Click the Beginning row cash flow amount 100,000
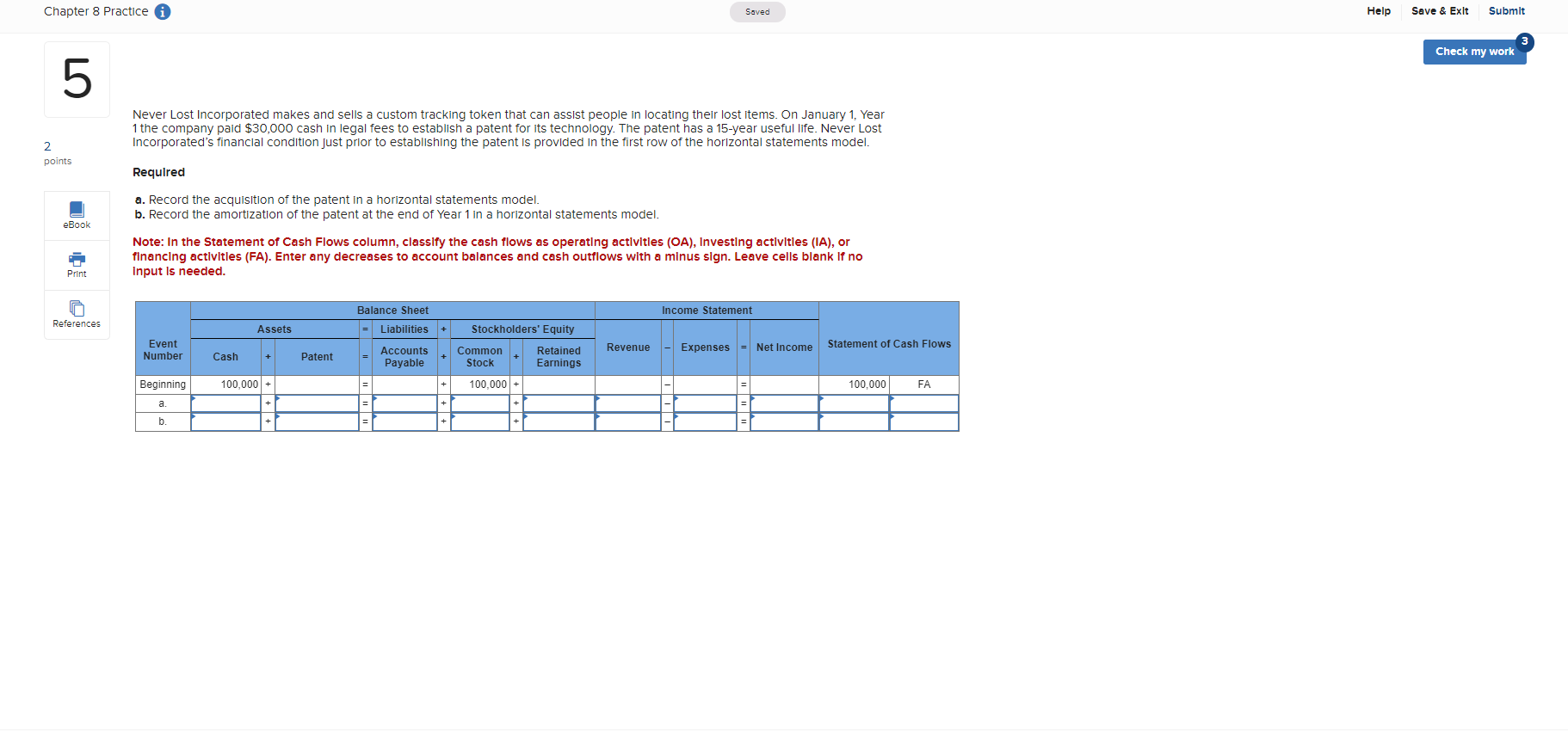The width and height of the screenshot is (1568, 732). [x=867, y=384]
